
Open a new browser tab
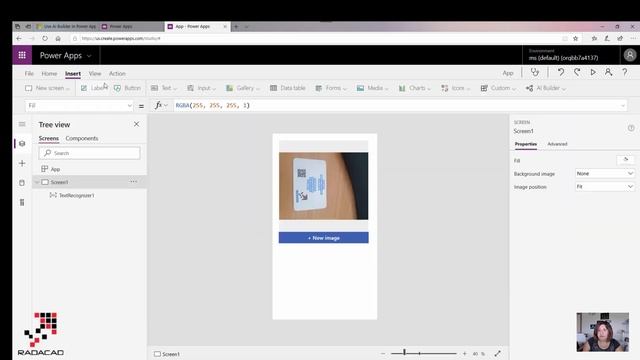tap(236, 27)
